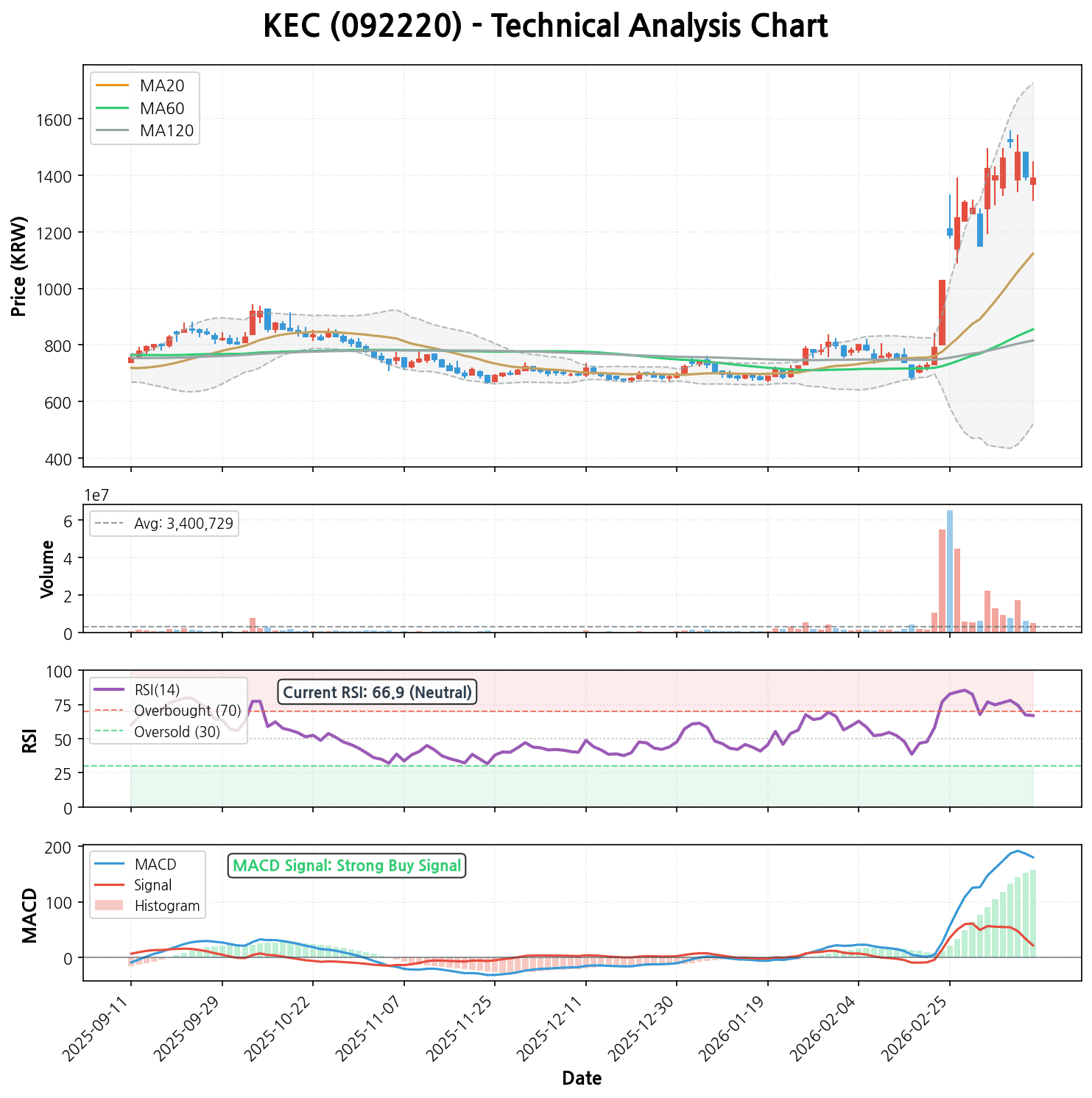Click the MA60 green legend line
The height and width of the screenshot is (1098, 1092).
(x=112, y=108)
